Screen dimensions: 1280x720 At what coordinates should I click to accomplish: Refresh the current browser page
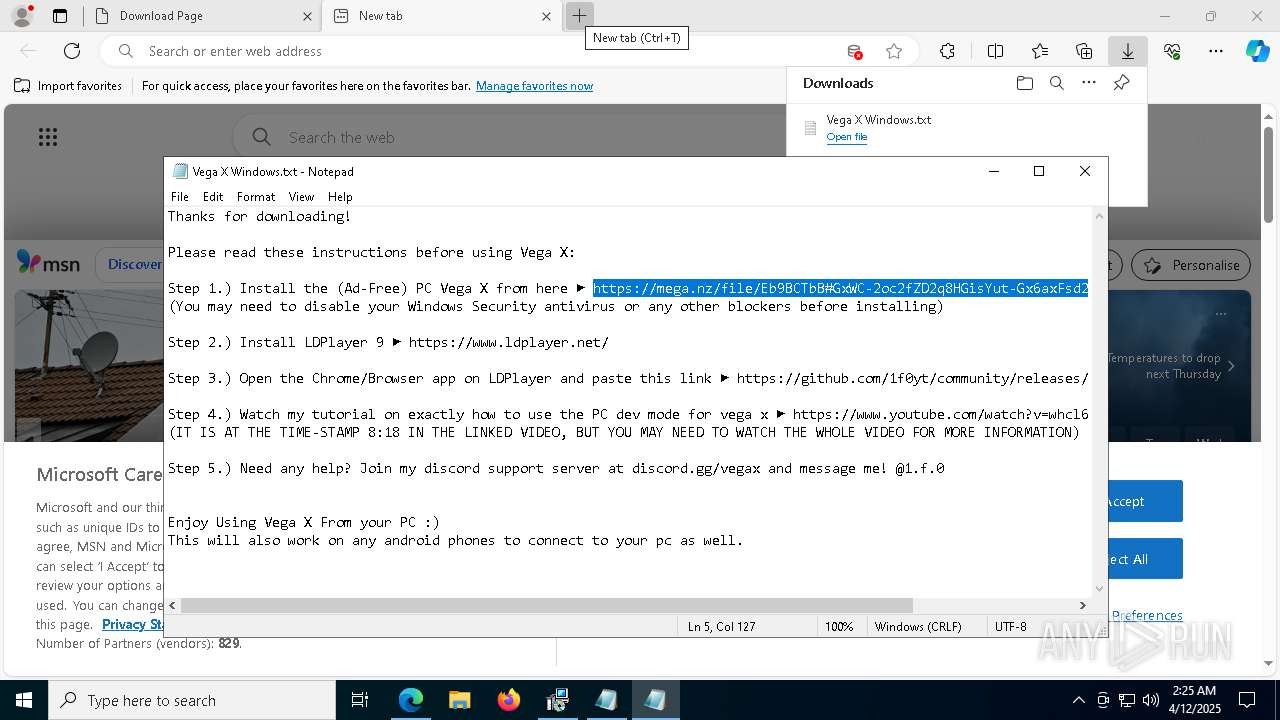pos(72,51)
